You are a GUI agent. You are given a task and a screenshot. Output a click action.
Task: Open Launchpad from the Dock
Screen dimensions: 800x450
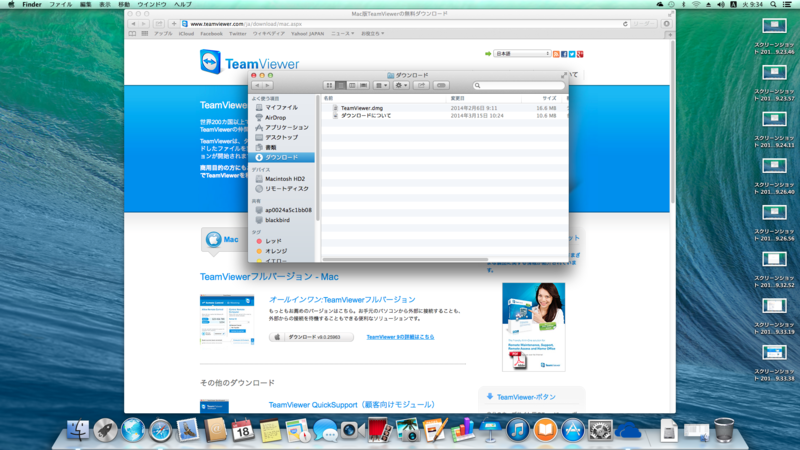[x=106, y=430]
